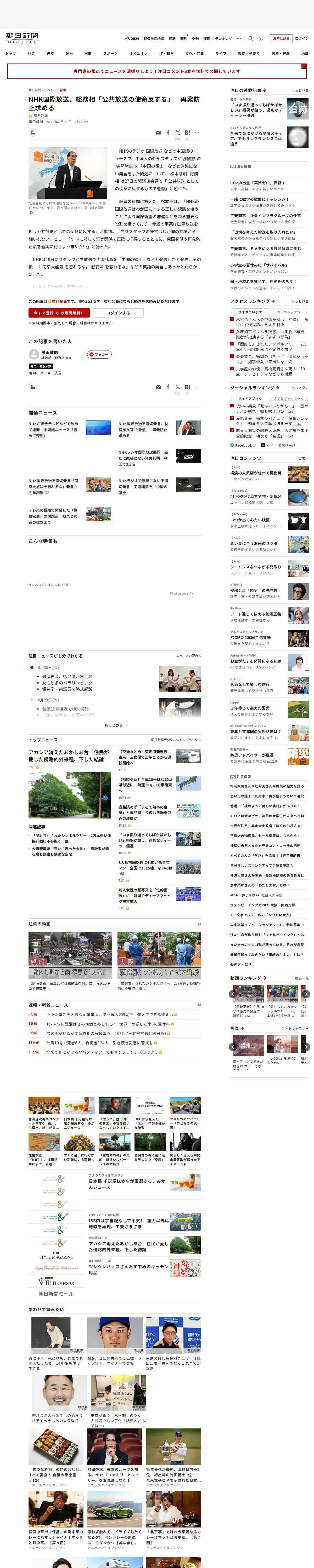Screen dimensions: 314x1568
Task: Click X icon under author section
Action: coord(177,387)
